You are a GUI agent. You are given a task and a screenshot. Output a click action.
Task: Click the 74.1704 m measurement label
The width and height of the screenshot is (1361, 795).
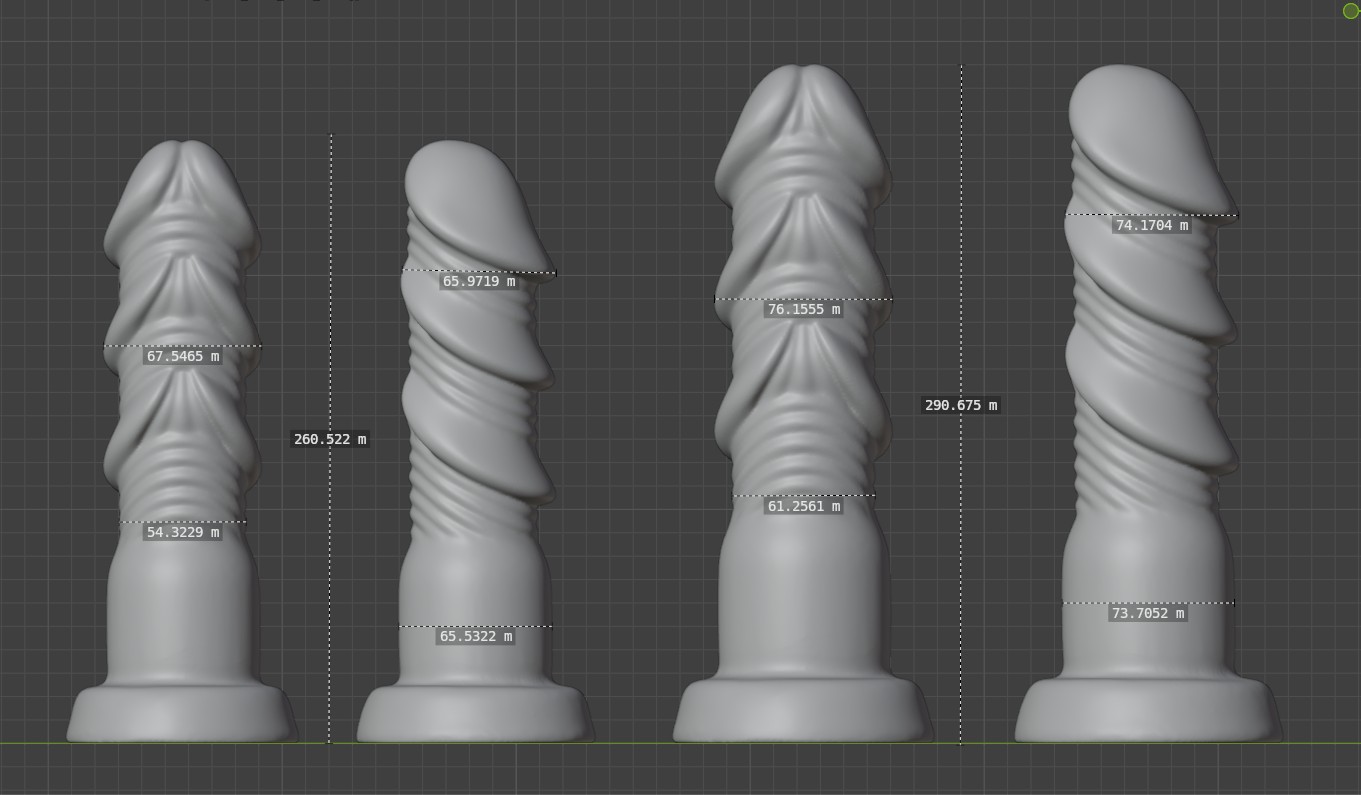coord(1151,225)
